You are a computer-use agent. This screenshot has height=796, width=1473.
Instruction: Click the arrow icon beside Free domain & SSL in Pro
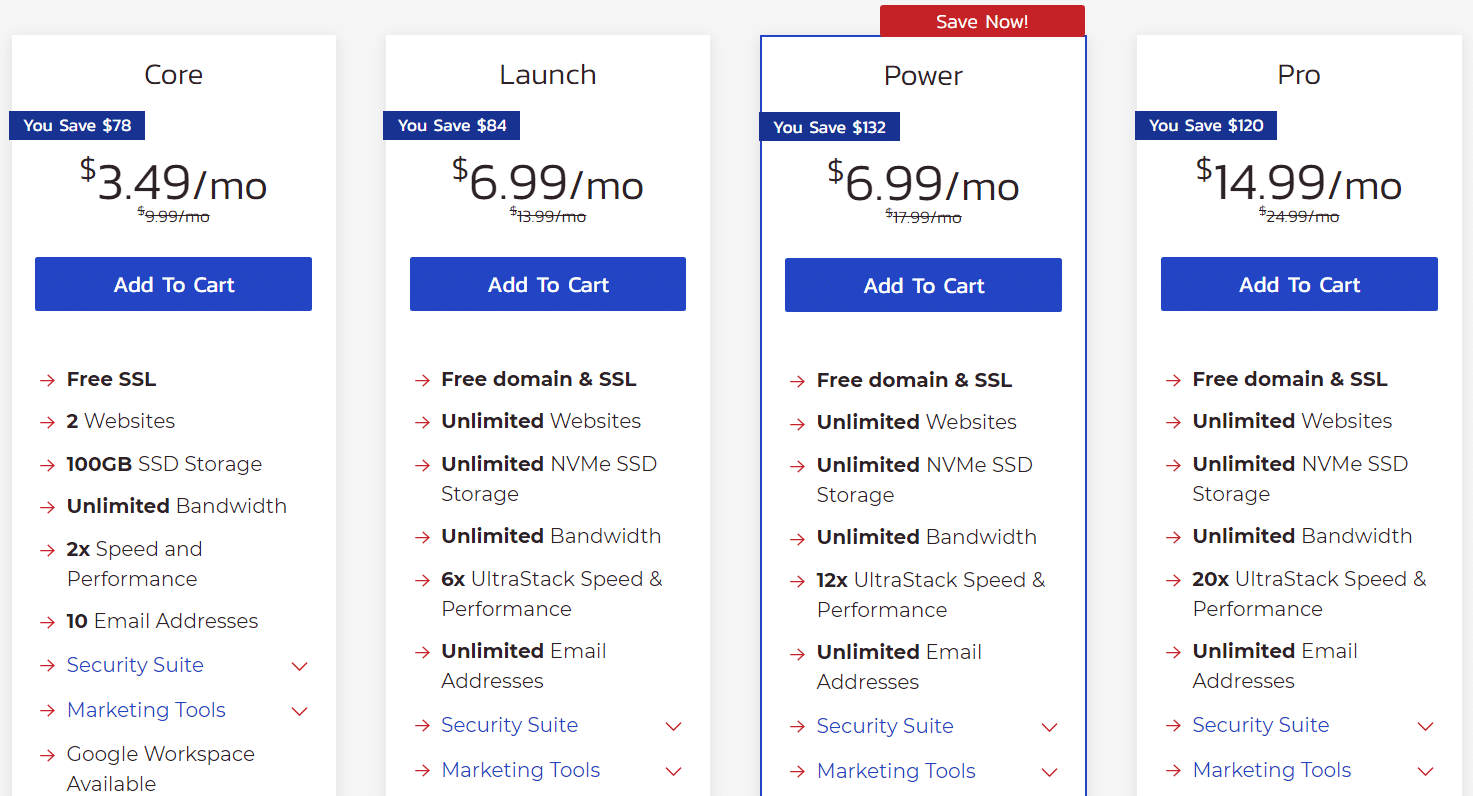[x=1172, y=379]
